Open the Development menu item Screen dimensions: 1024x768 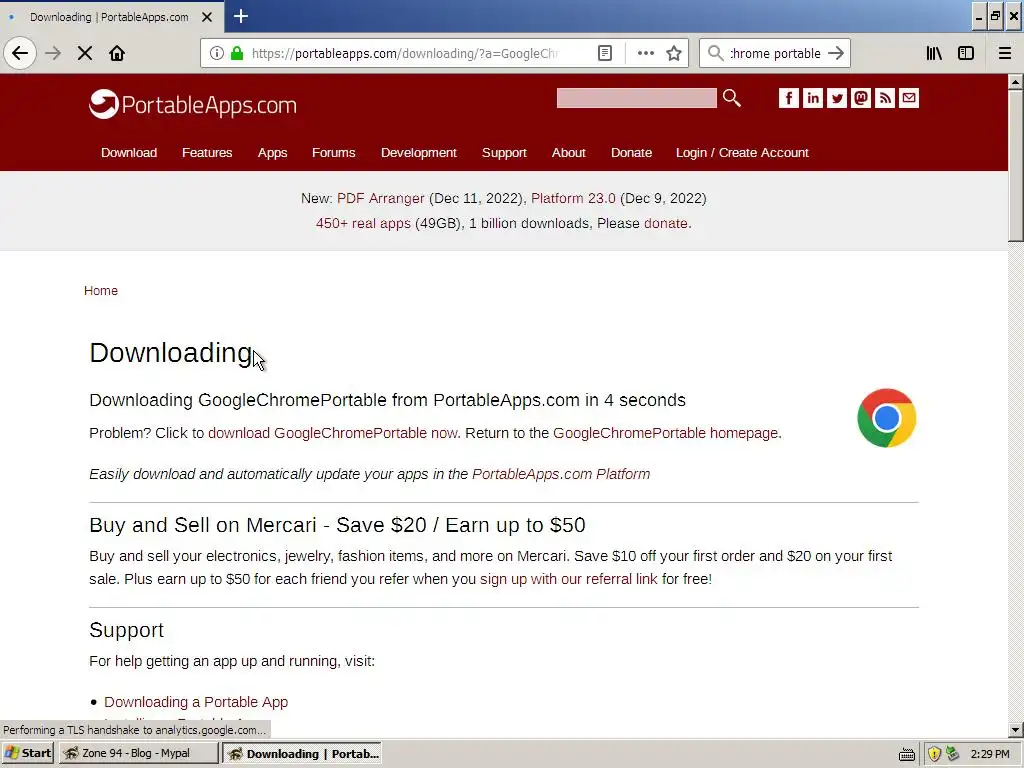tap(419, 152)
